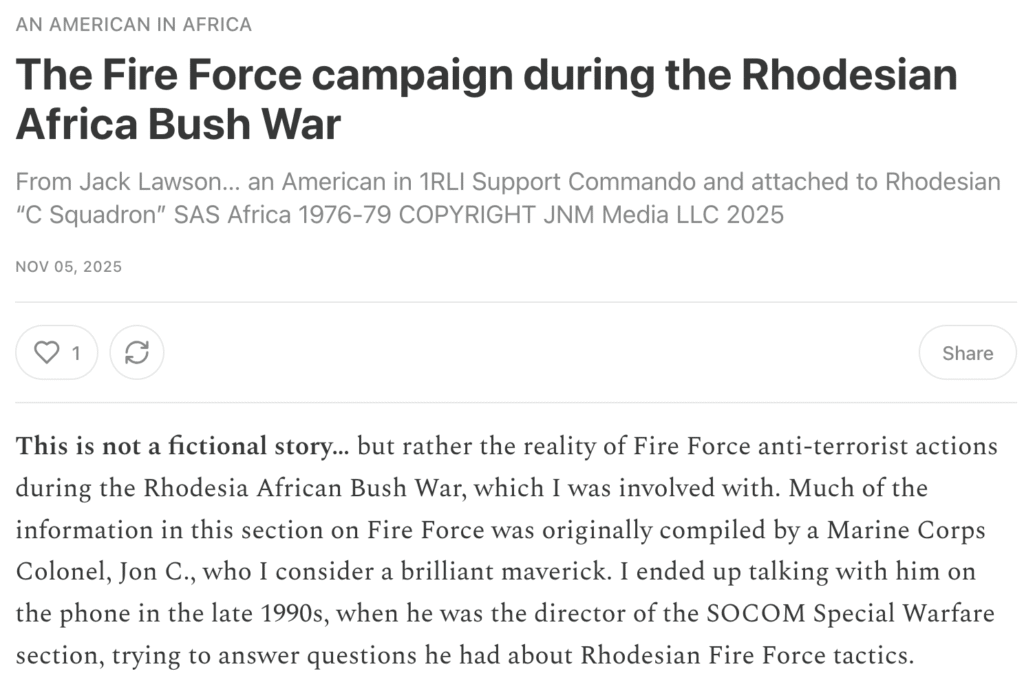
Task: Click the heart icon to like the post
Action: tap(46, 353)
